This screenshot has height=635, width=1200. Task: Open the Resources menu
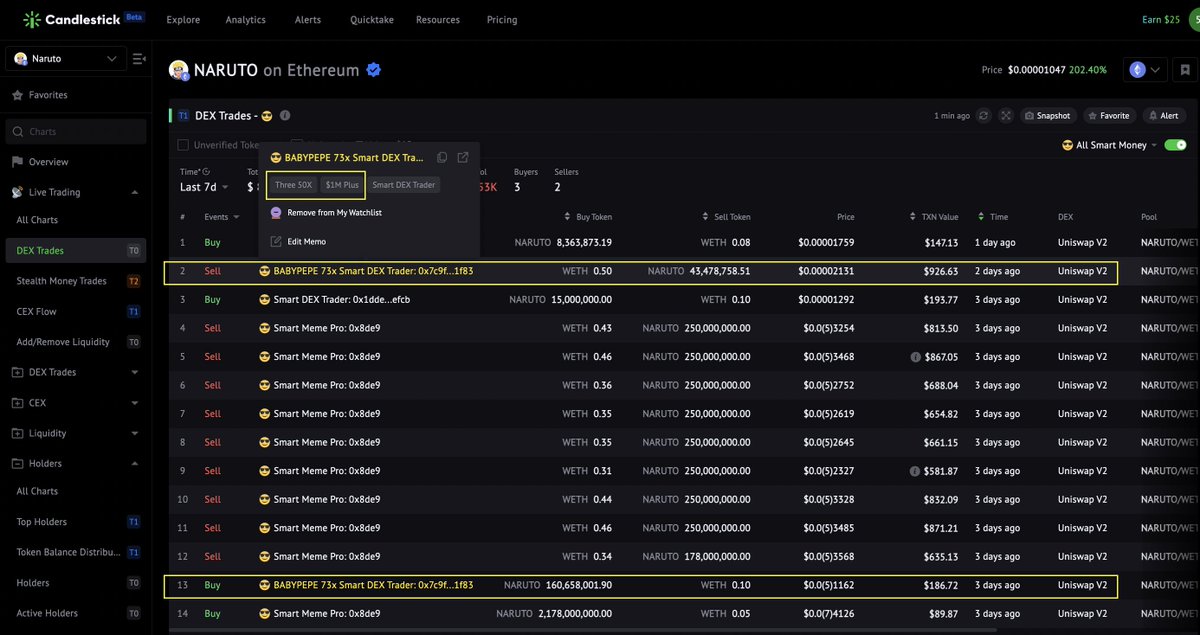point(438,20)
